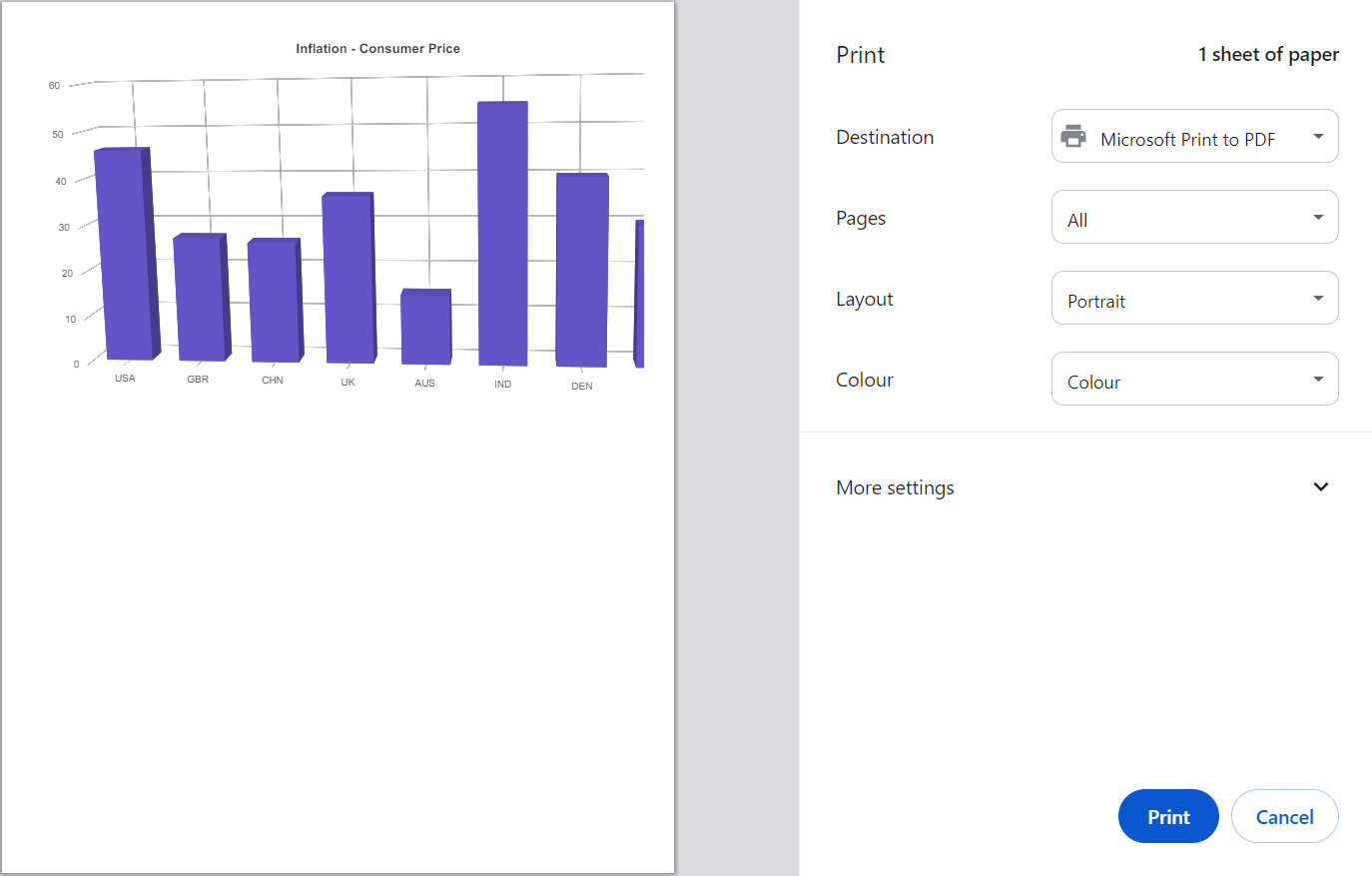The height and width of the screenshot is (876, 1372).
Task: Click the 'Colour' label
Action: point(865,380)
